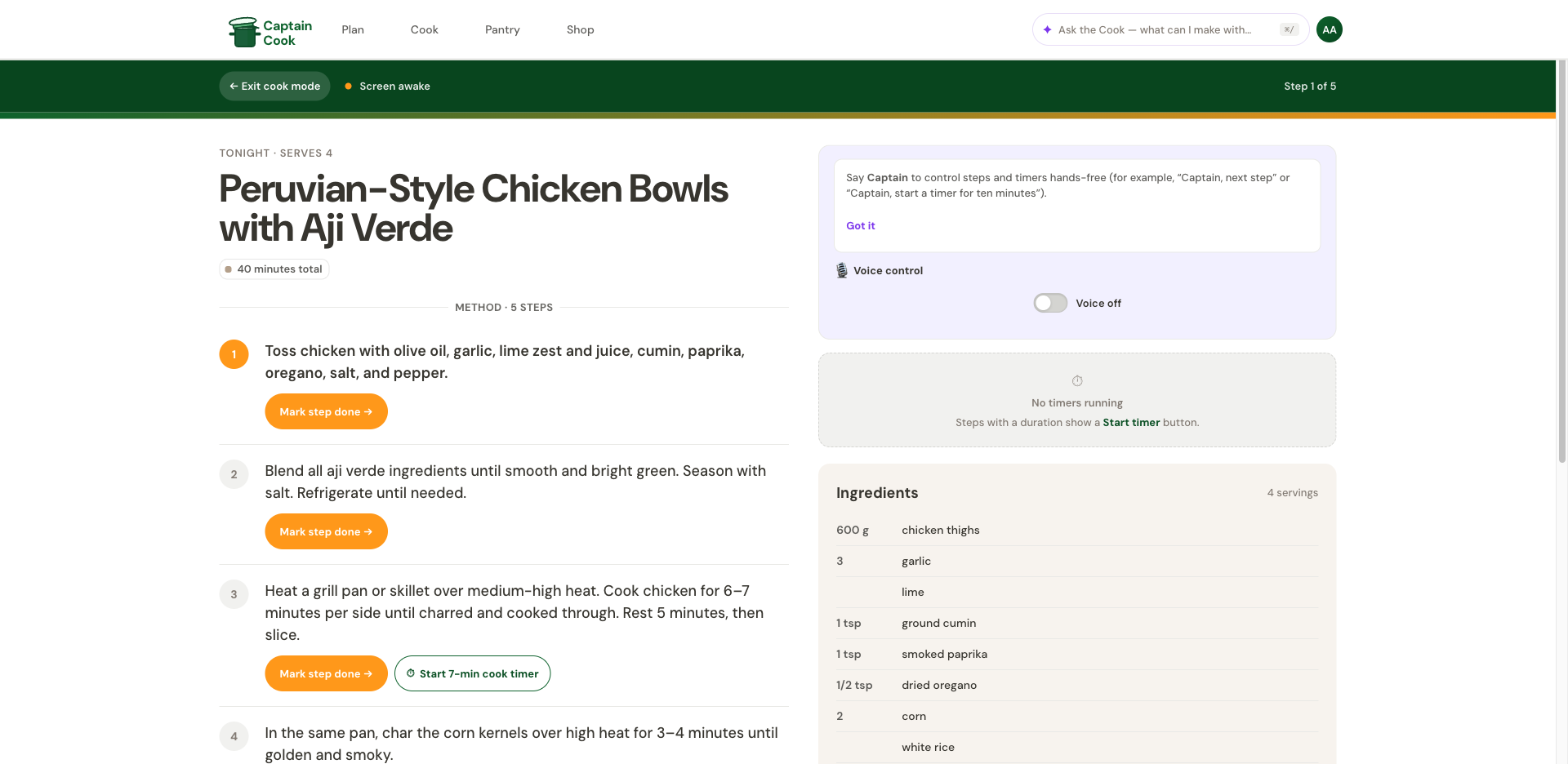Click the Ask the Cook search field

tap(1170, 29)
